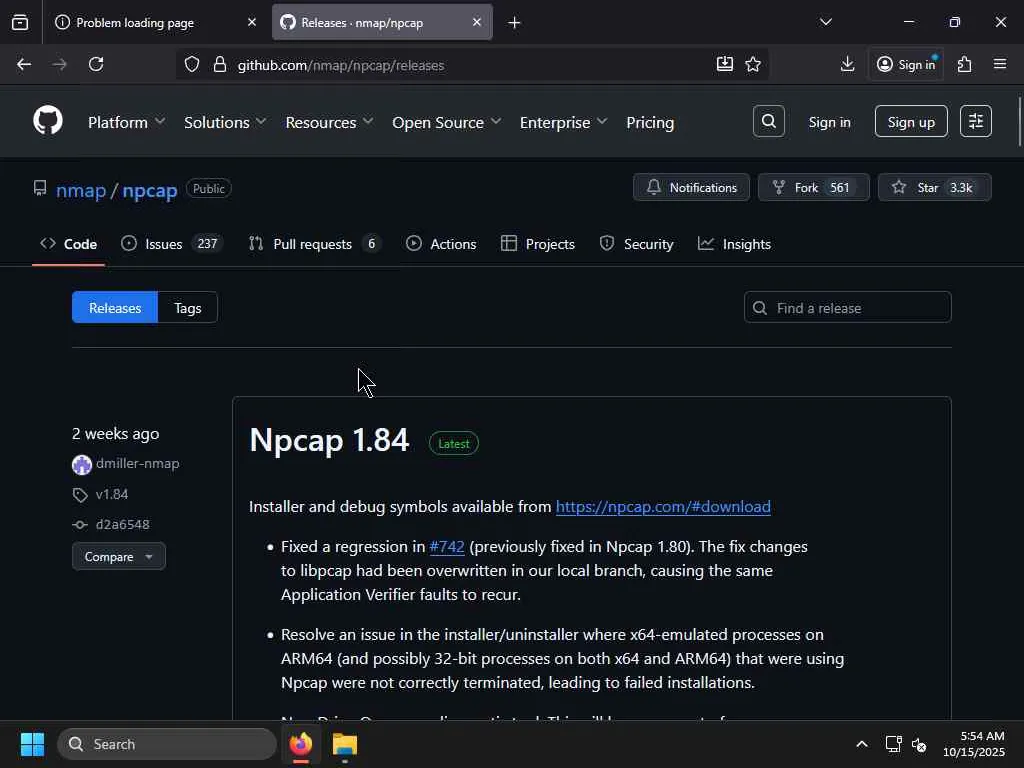Image resolution: width=1024 pixels, height=768 pixels.
Task: Close the Releases nmap/npcap tab
Action: 477,22
